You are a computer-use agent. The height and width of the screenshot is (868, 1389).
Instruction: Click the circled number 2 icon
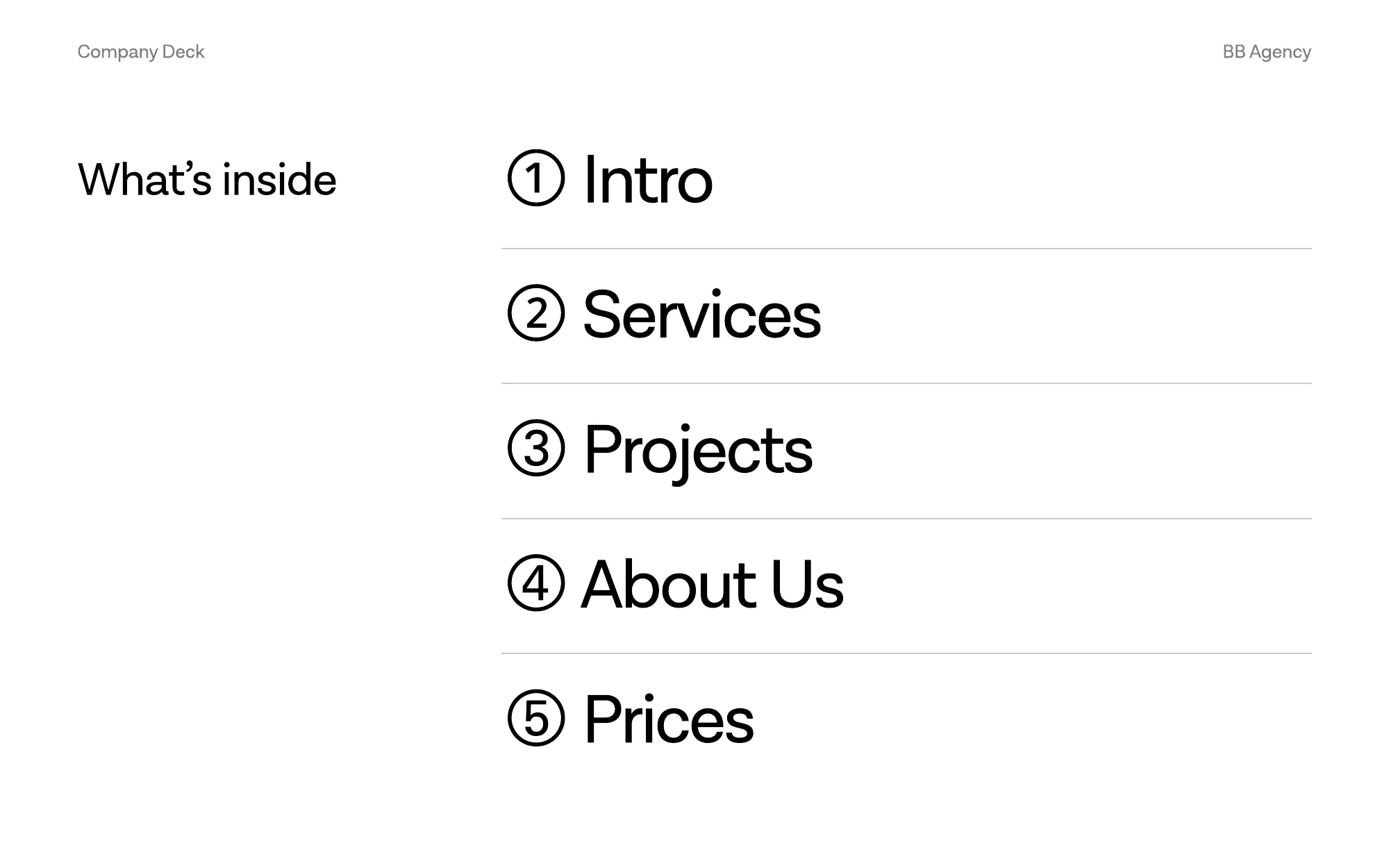pos(535,312)
